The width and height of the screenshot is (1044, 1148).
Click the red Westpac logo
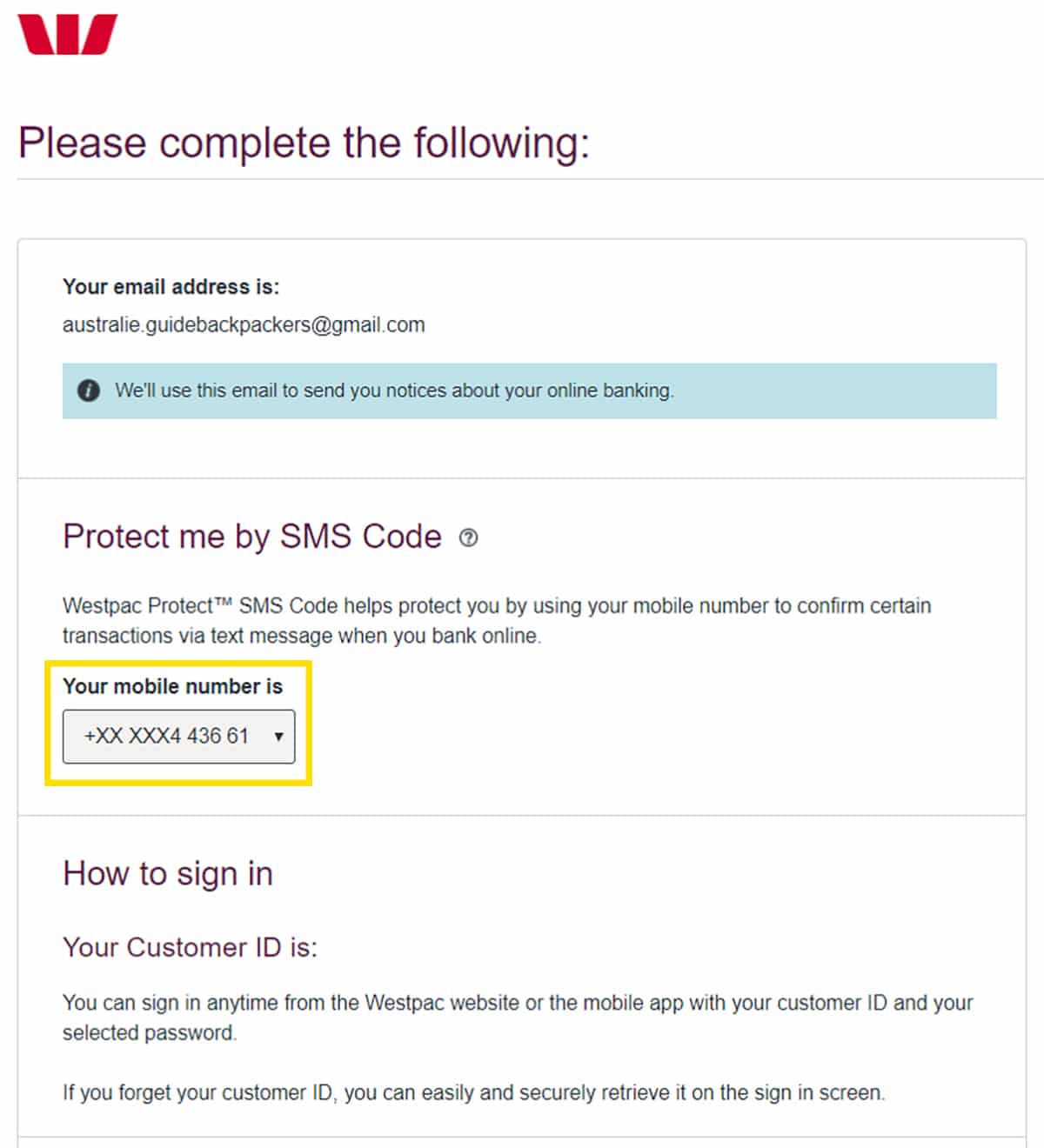point(67,35)
